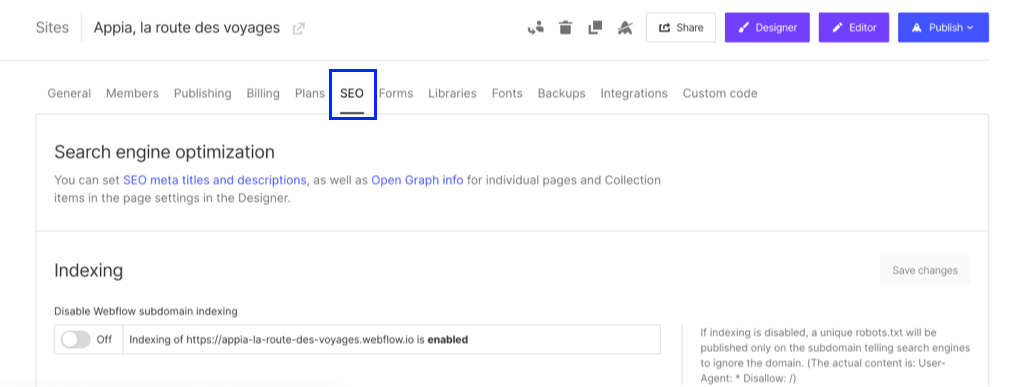Screen dimensions: 1023x387
Task: Switch to the General tab
Action: 69,93
